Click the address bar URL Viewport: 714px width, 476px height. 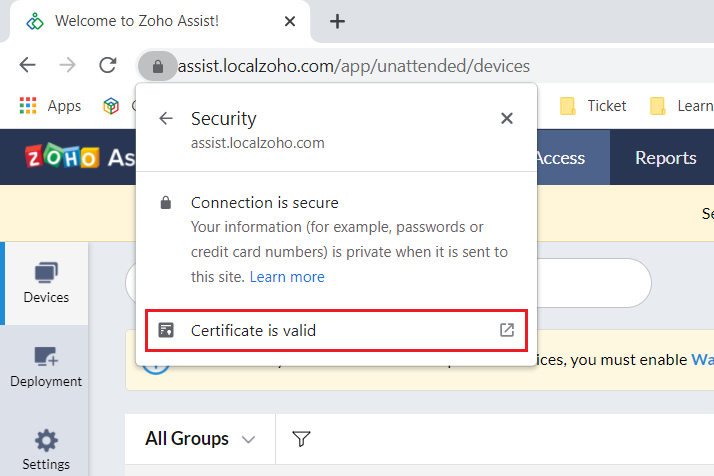tap(353, 66)
